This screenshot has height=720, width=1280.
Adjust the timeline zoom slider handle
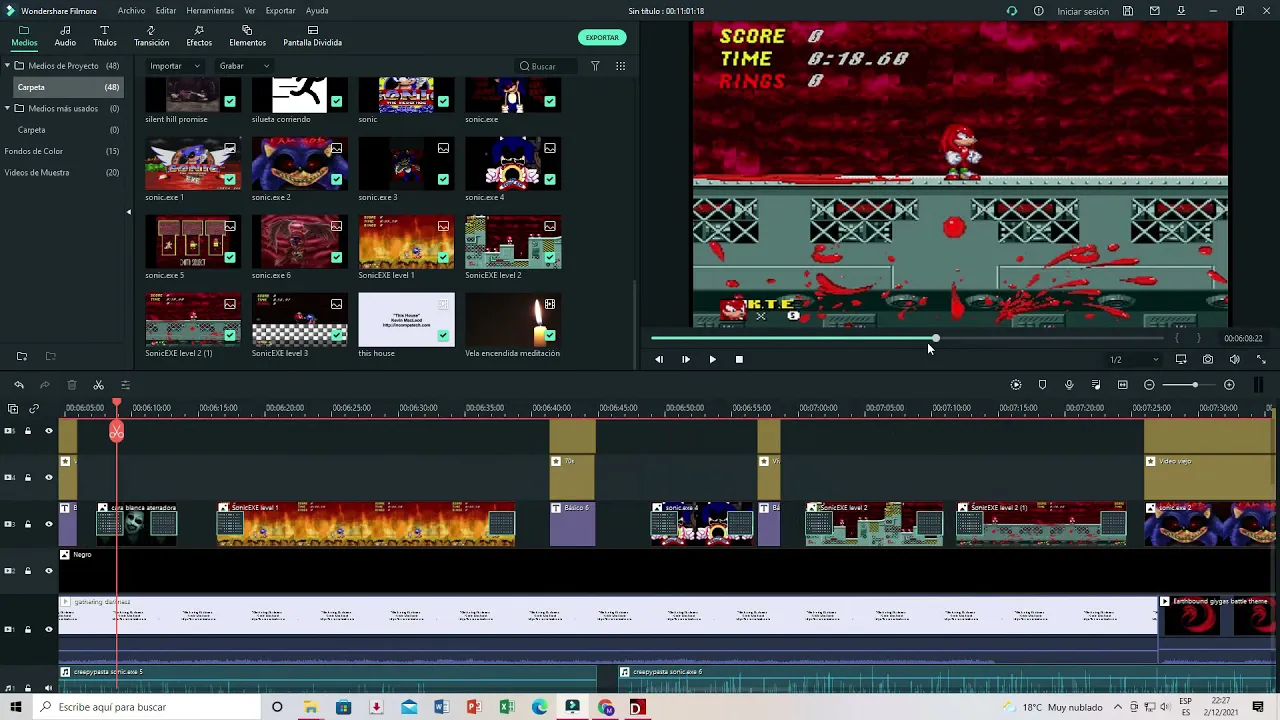1194,385
